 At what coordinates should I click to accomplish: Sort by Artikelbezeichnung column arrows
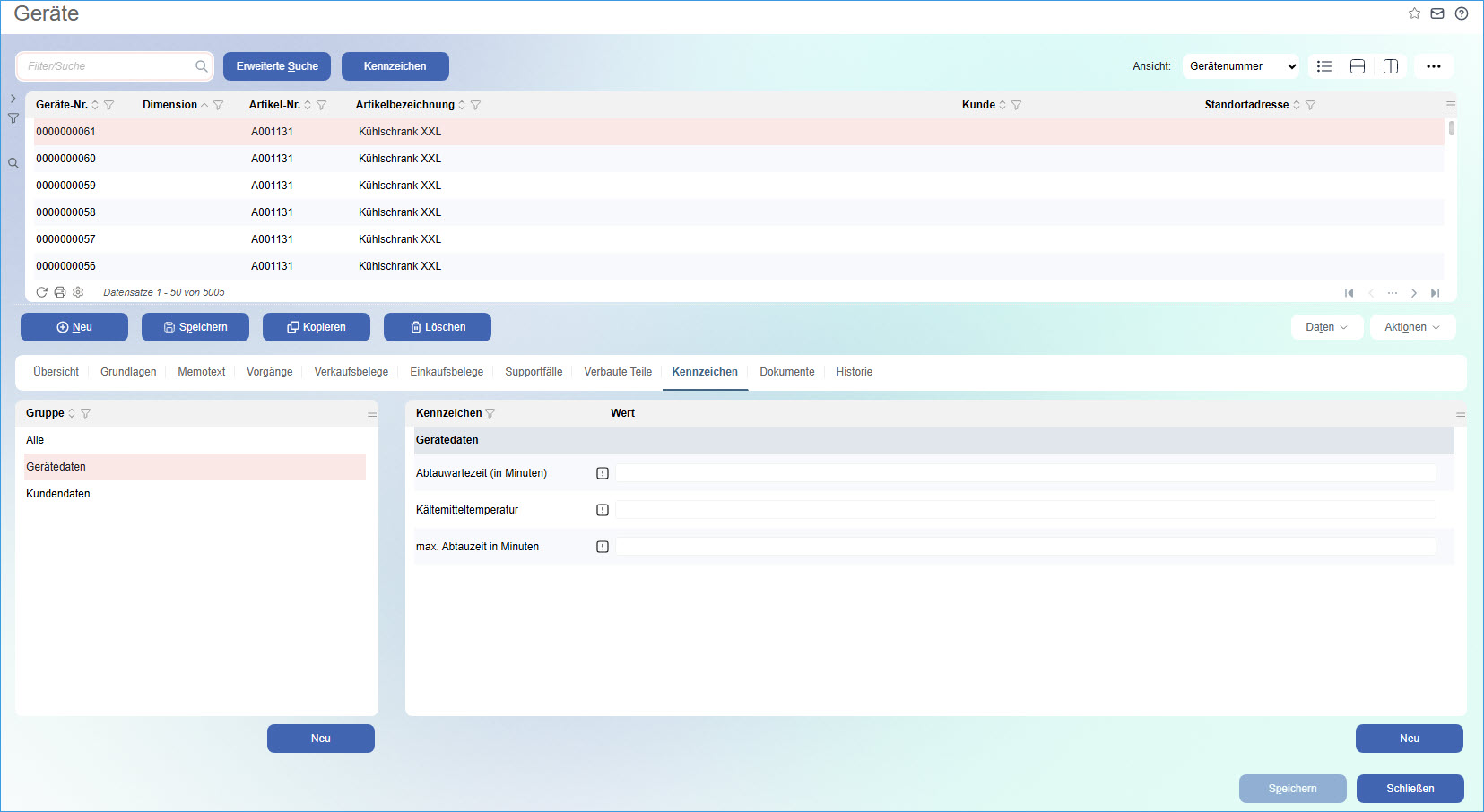point(462,105)
